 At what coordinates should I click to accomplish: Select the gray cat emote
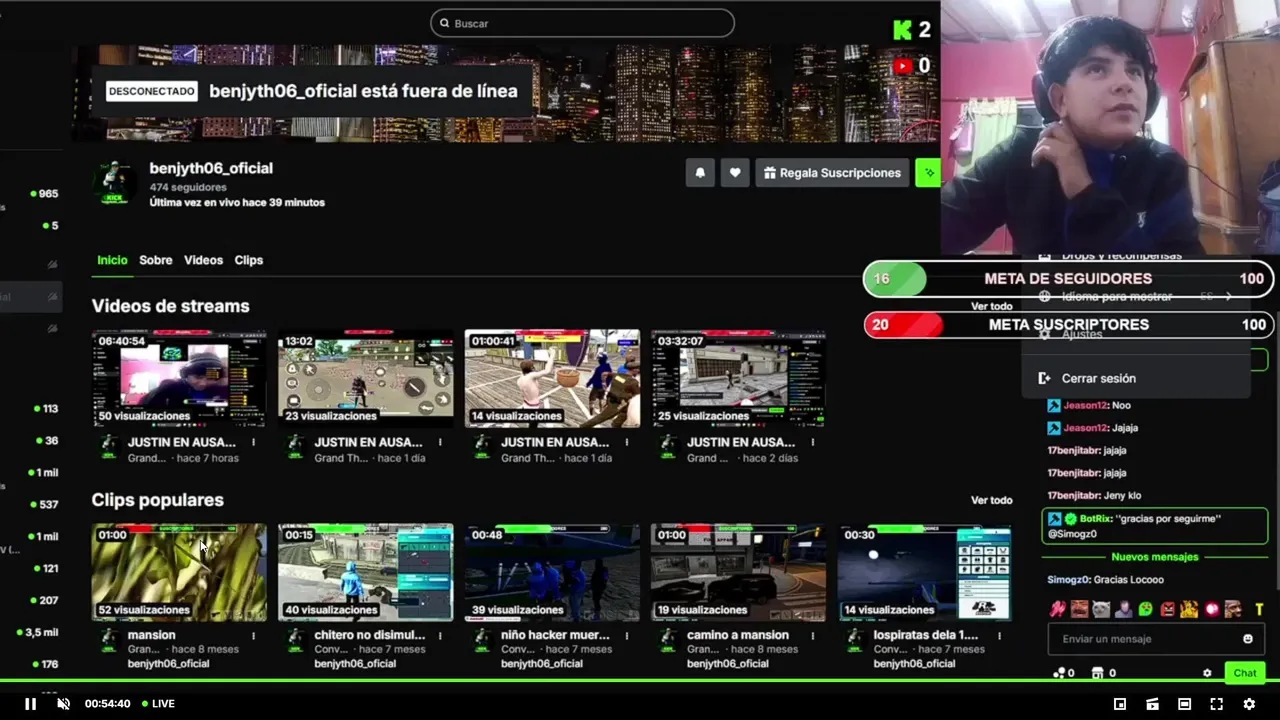pyautogui.click(x=1101, y=609)
